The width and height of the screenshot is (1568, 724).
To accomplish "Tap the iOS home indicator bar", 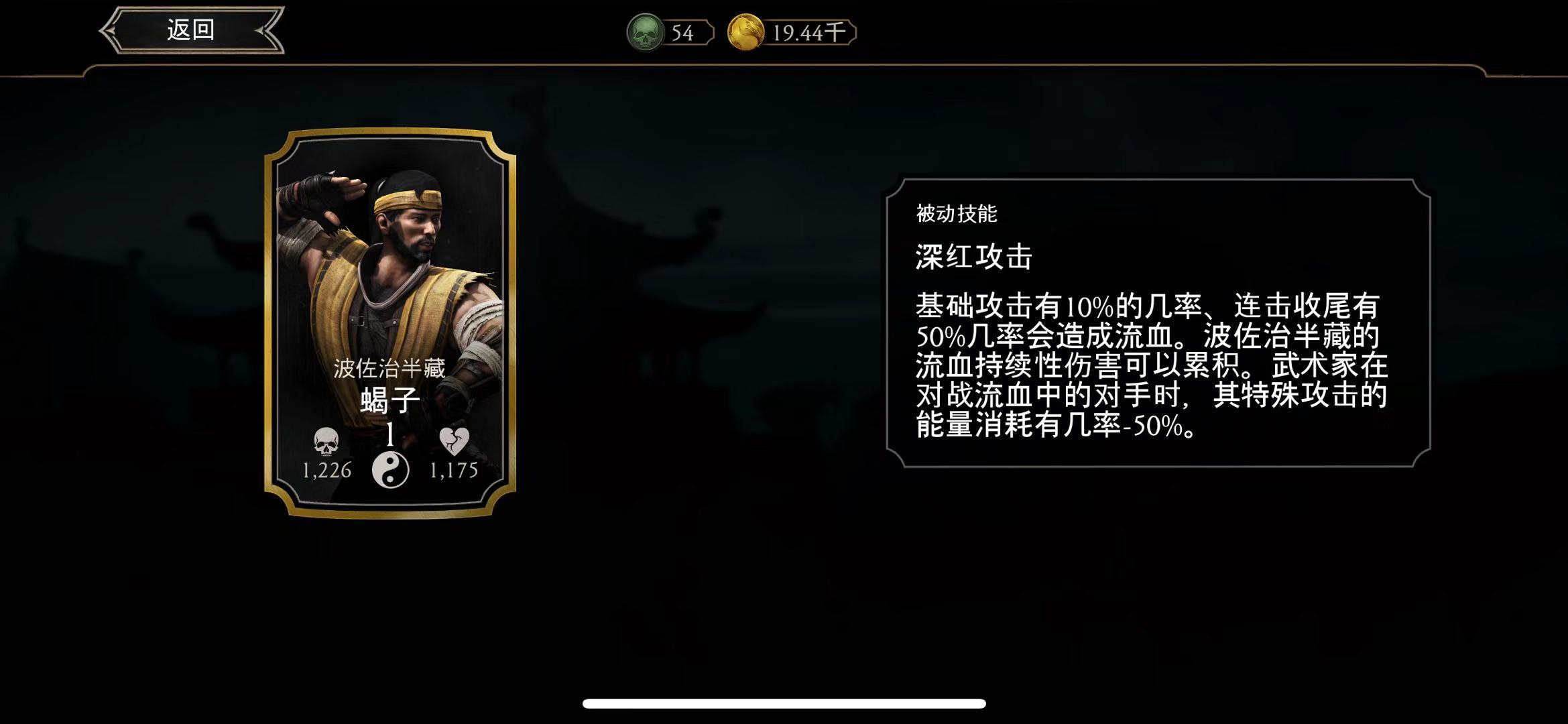I will click(784, 703).
